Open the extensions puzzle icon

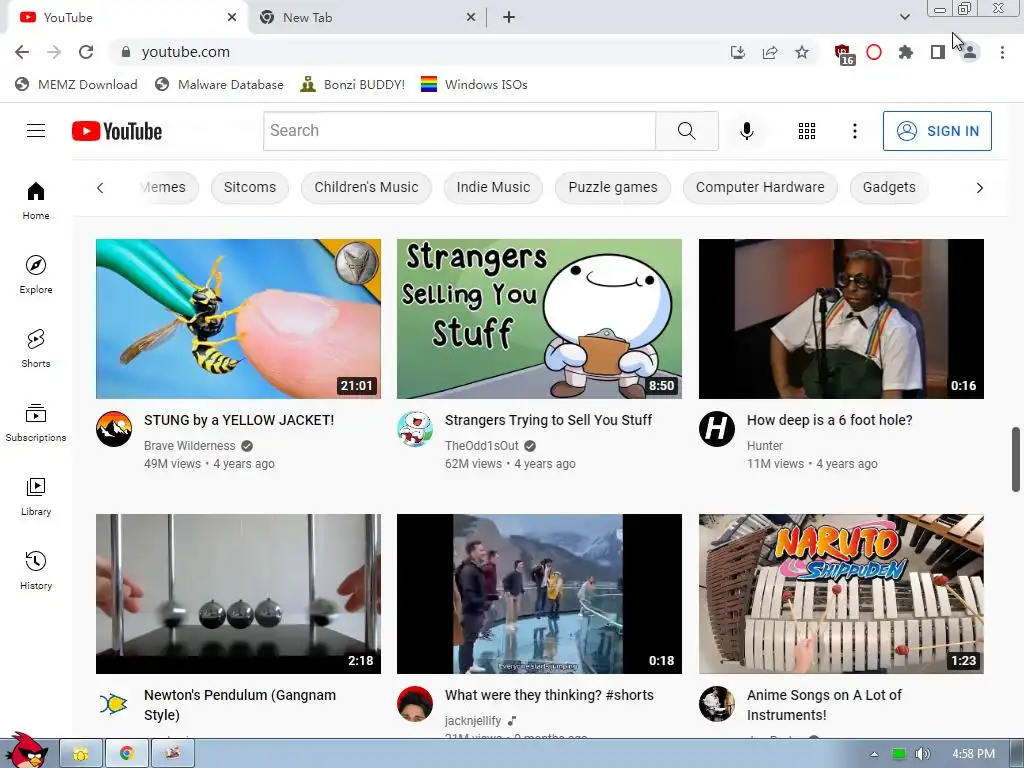tap(906, 52)
